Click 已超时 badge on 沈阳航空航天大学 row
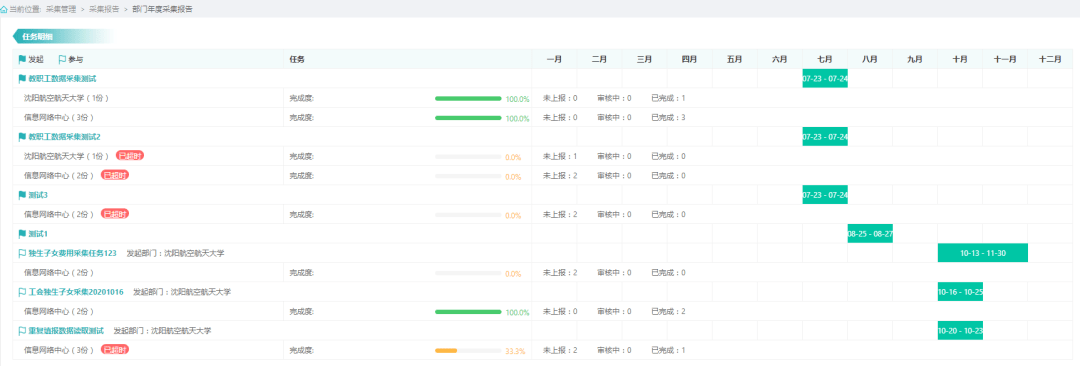The height and width of the screenshot is (366, 1080). click(129, 156)
